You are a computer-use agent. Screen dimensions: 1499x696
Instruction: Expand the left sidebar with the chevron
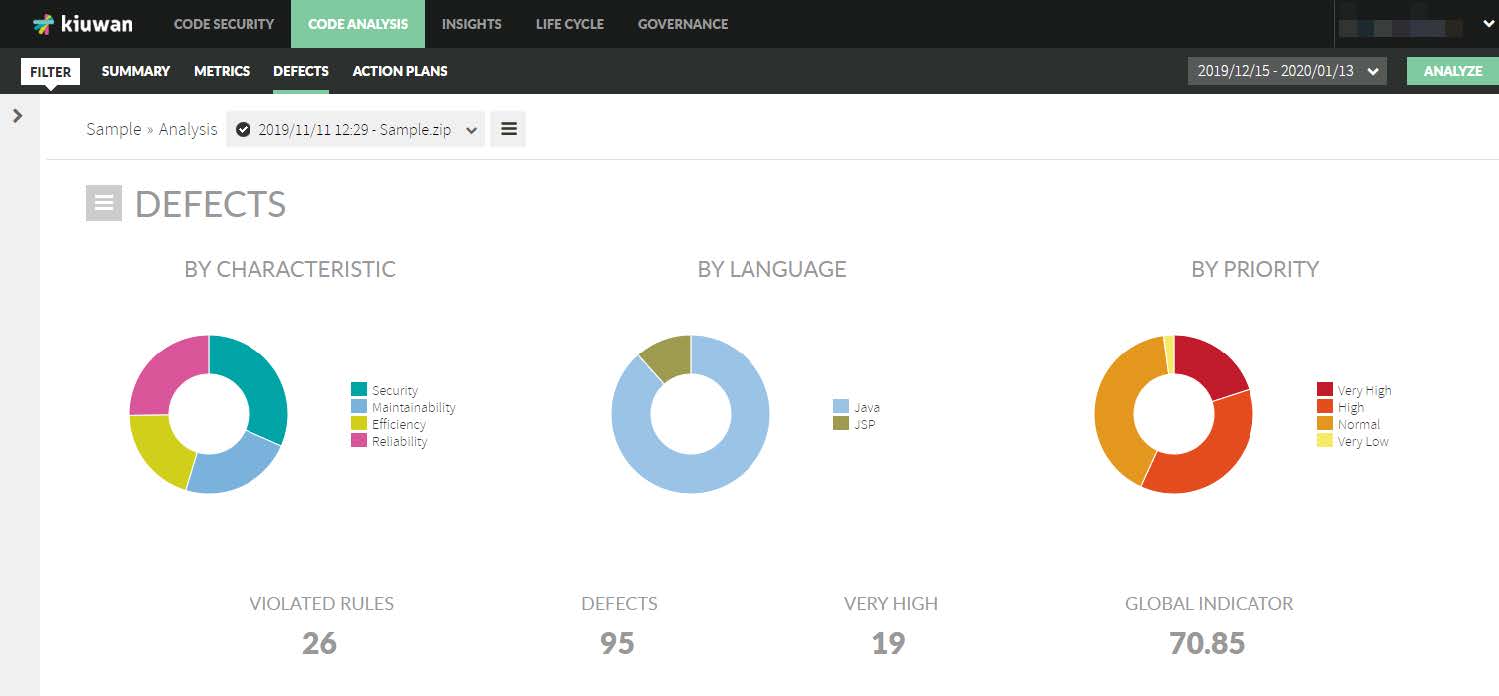point(17,116)
